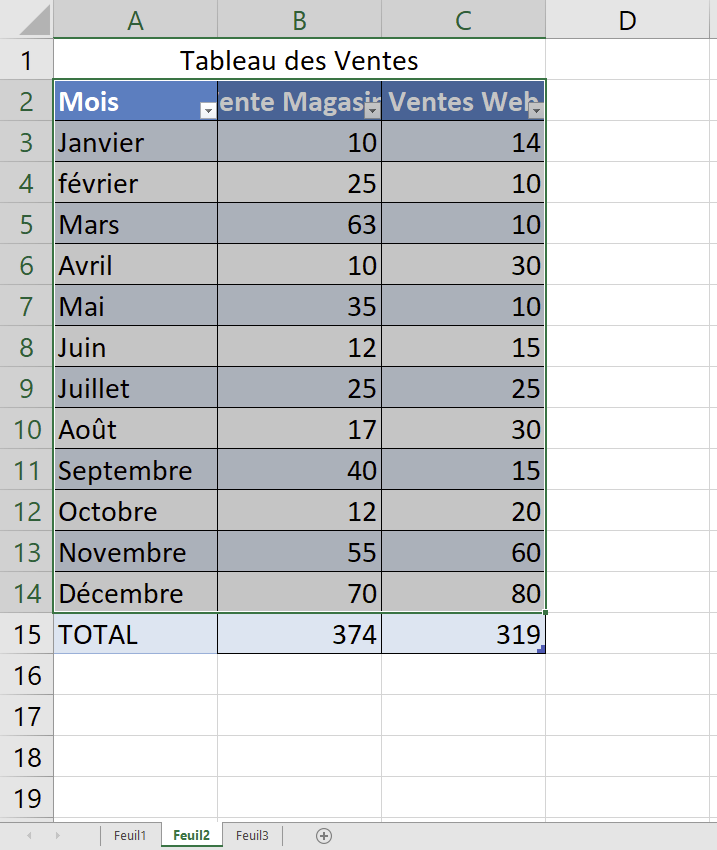Viewport: 717px width, 850px height.
Task: Add a new sheet with plus icon
Action: tap(323, 836)
